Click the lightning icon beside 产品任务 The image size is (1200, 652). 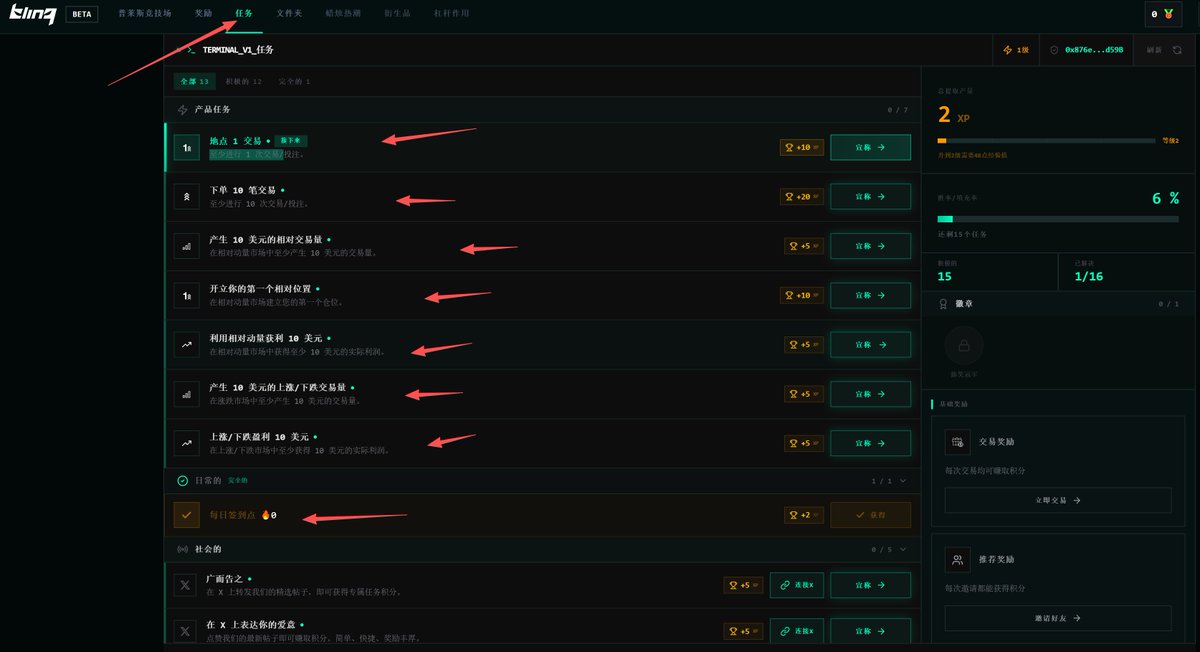coord(182,109)
